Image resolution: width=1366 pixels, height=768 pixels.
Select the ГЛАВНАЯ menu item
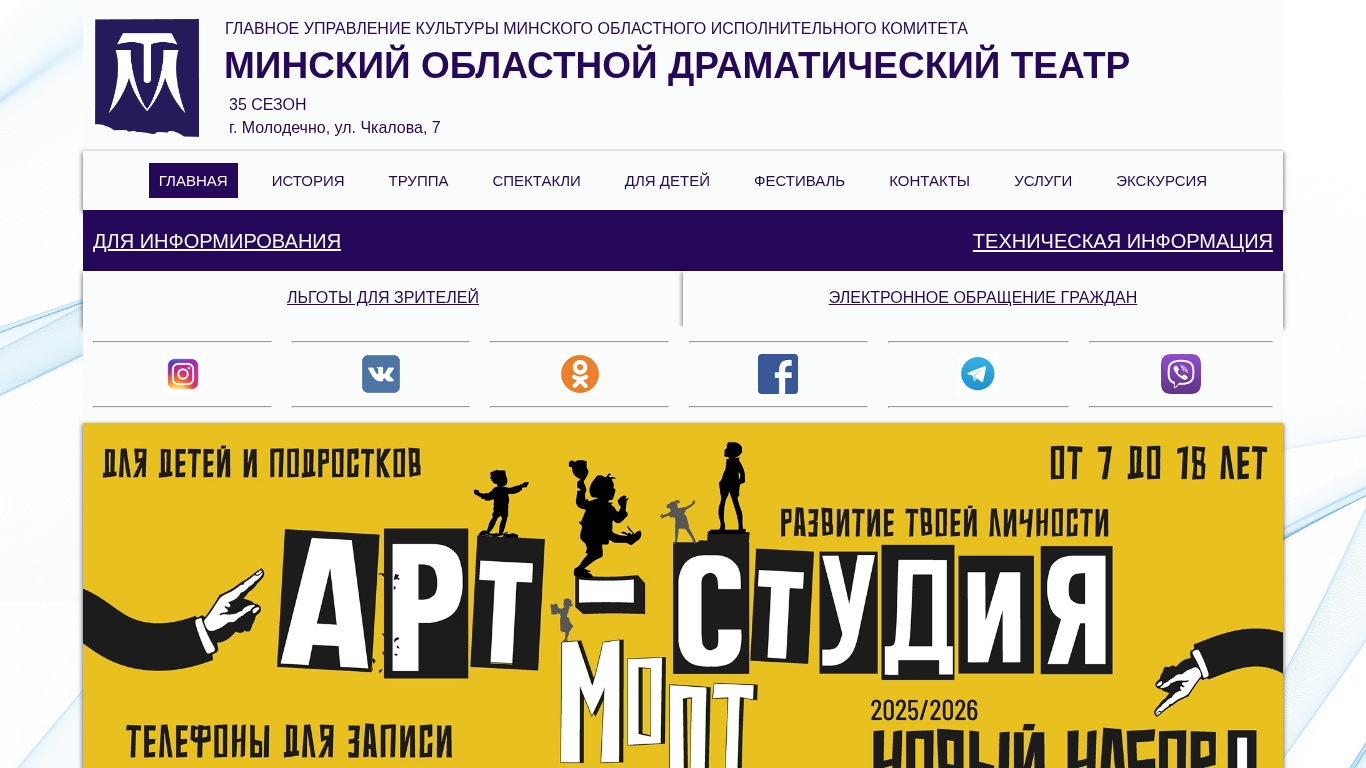coord(193,181)
